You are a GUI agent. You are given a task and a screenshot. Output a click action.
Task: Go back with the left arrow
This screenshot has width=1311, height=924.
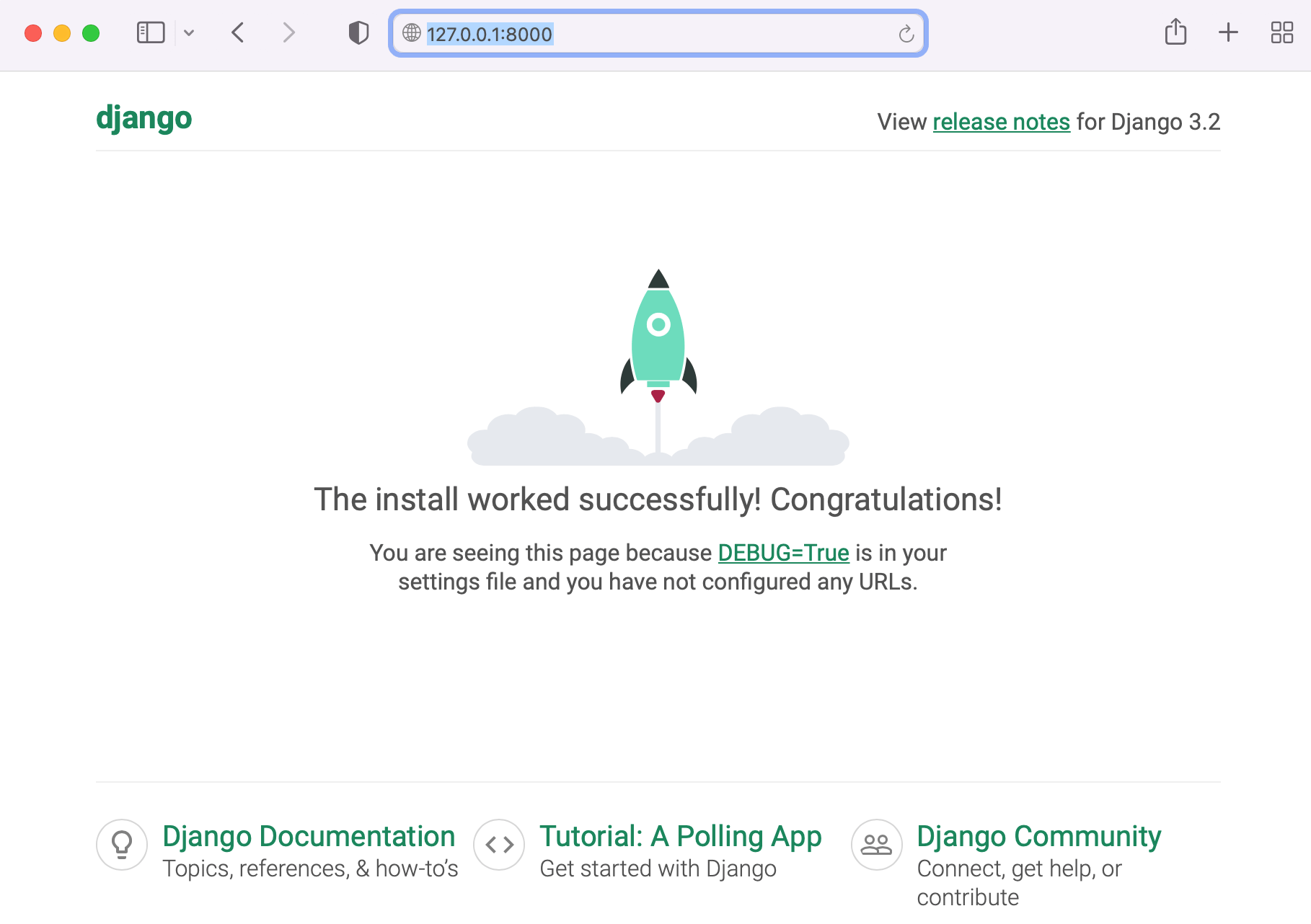[238, 32]
